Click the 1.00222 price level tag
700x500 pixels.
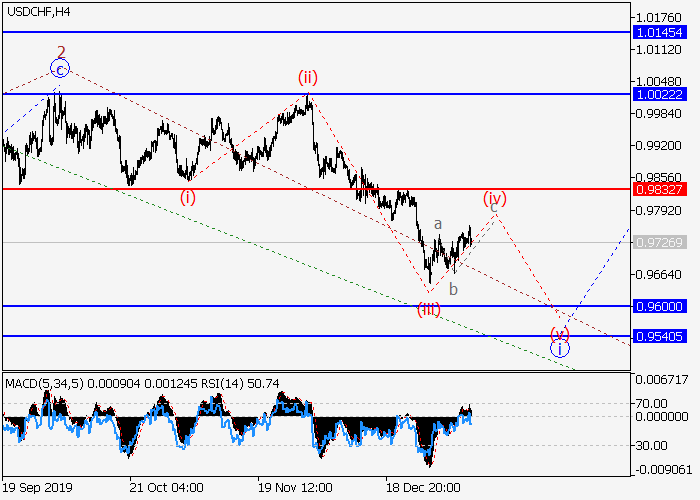tap(659, 93)
